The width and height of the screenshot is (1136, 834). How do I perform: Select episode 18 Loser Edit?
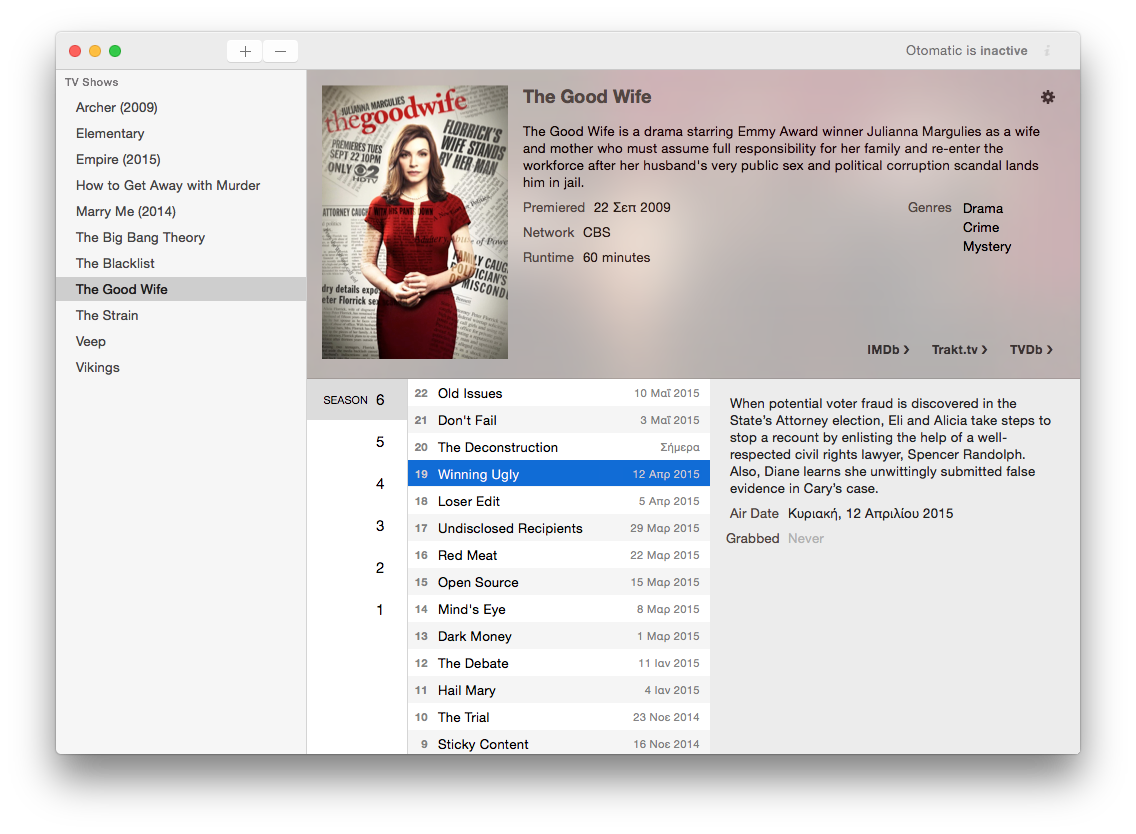click(559, 501)
